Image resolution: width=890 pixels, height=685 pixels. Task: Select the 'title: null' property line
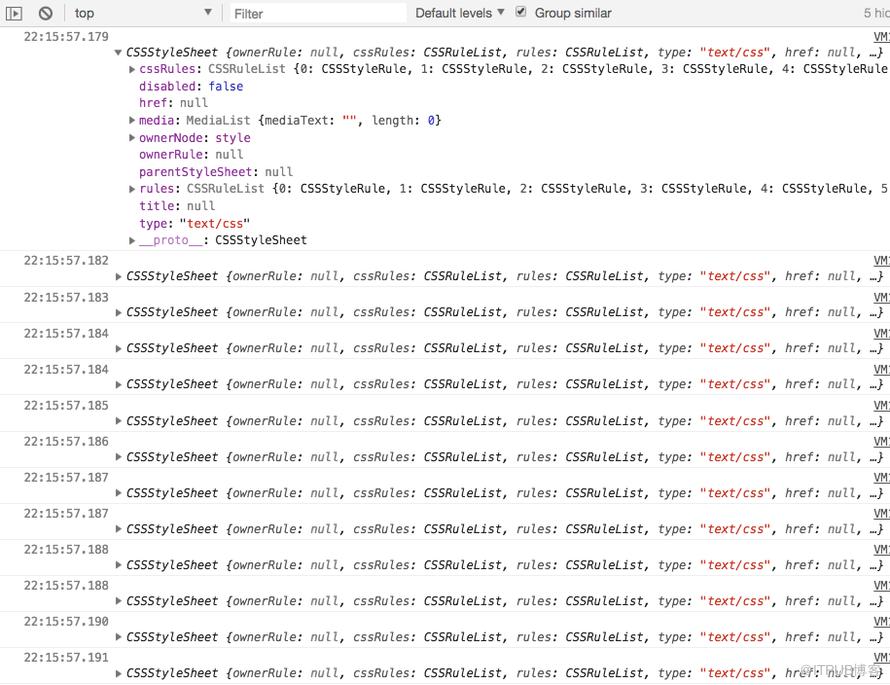[x=177, y=206]
